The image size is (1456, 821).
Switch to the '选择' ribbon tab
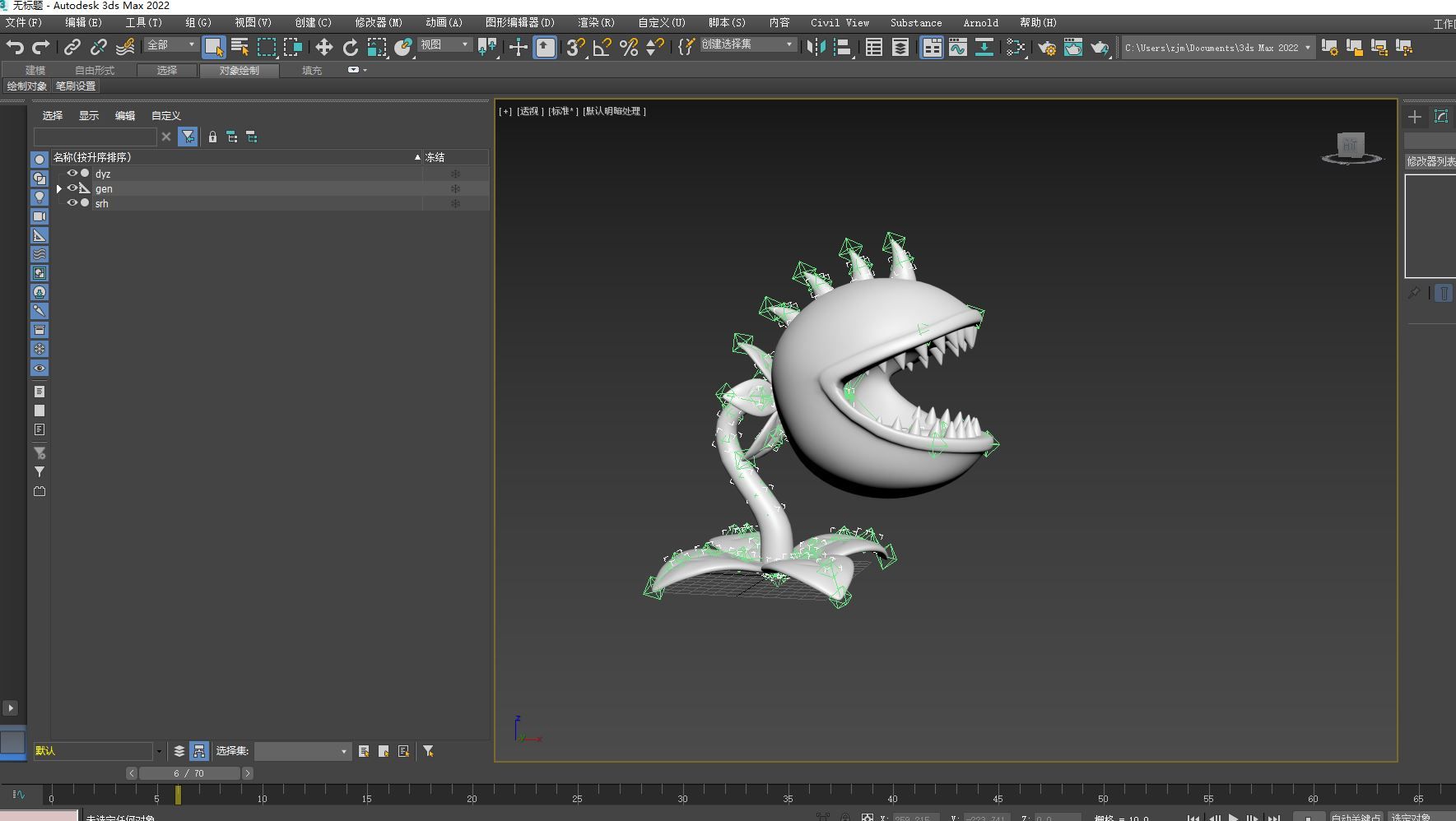point(167,70)
